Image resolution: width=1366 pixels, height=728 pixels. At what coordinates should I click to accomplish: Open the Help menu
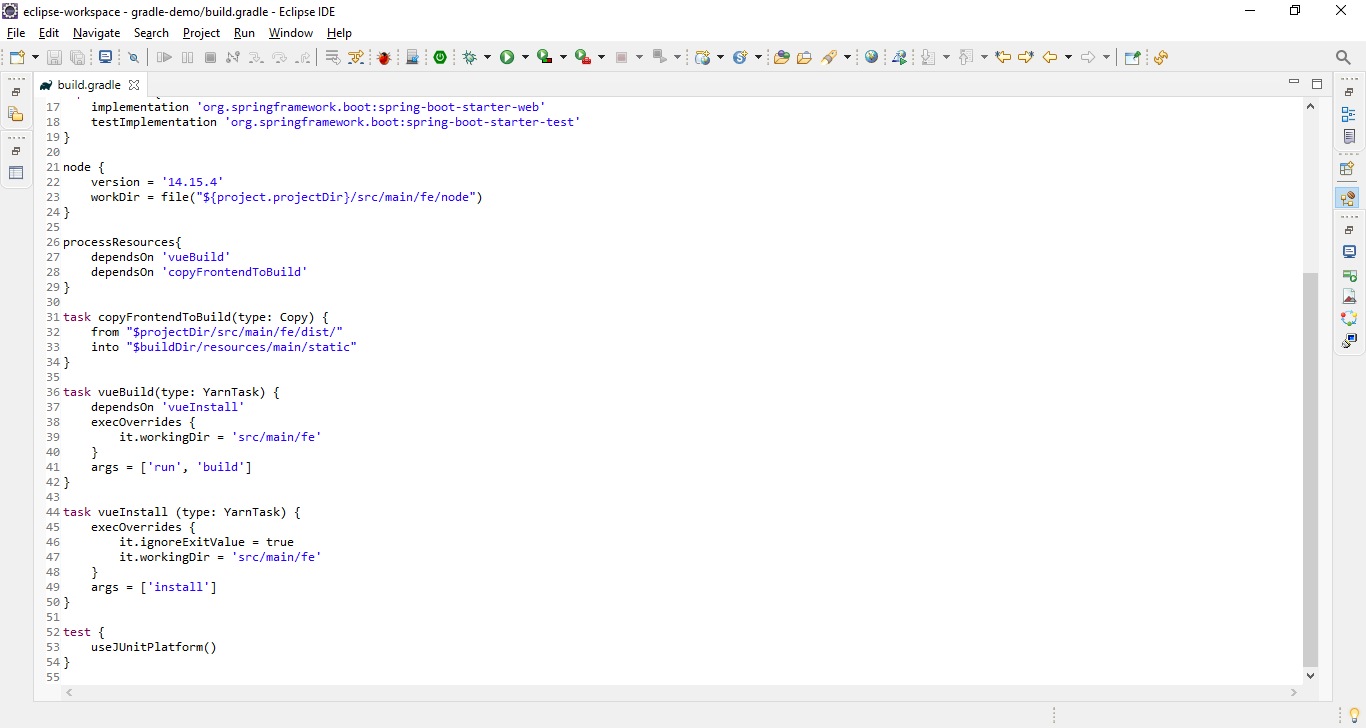(x=339, y=33)
